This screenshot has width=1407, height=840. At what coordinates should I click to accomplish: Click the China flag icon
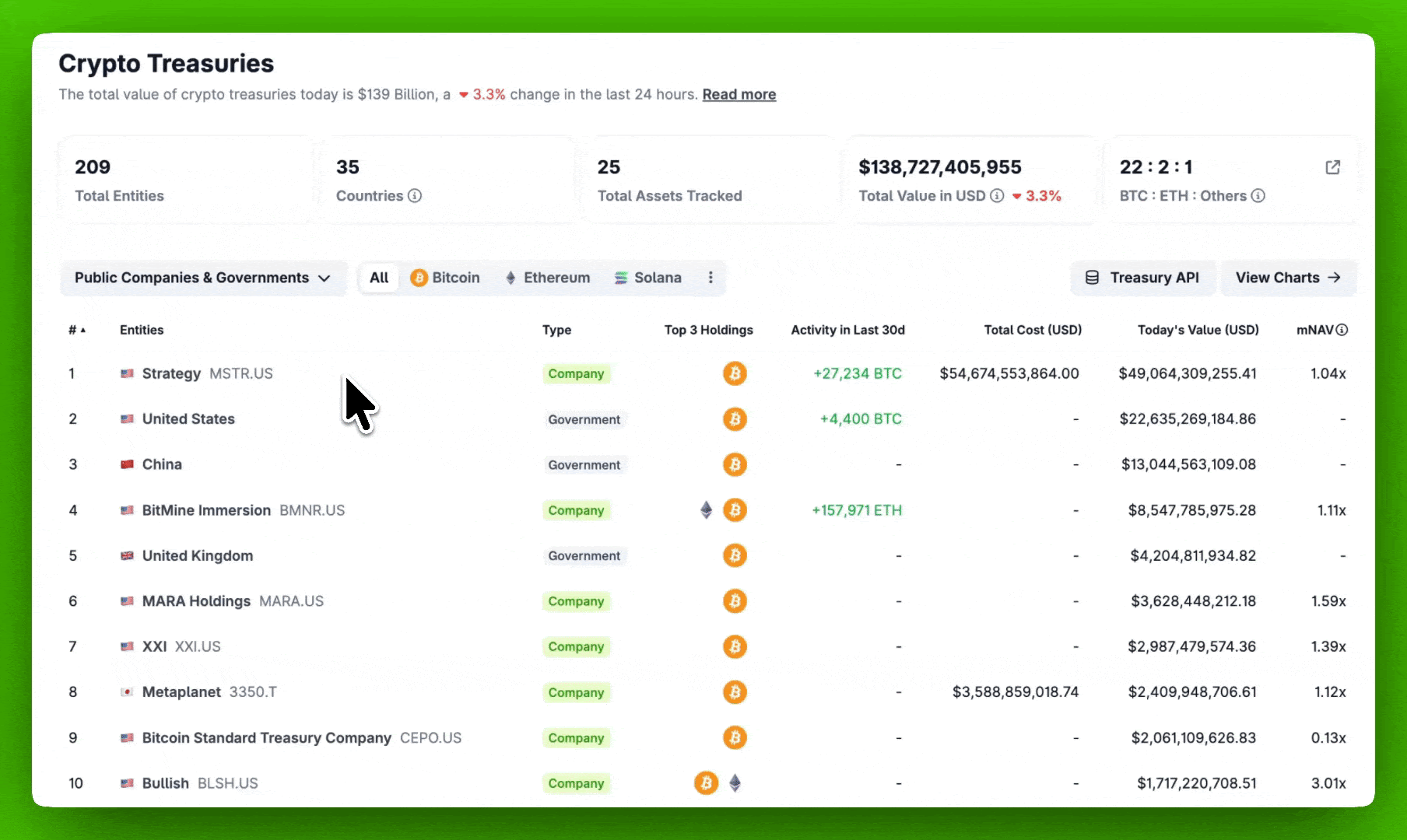[127, 464]
